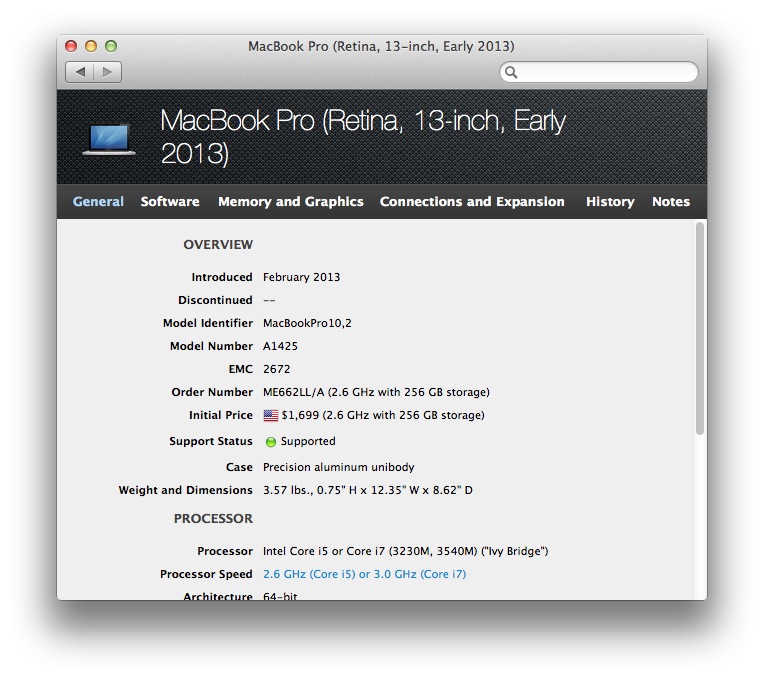Select the Intel Core processor description
The image size is (764, 679).
tap(405, 551)
